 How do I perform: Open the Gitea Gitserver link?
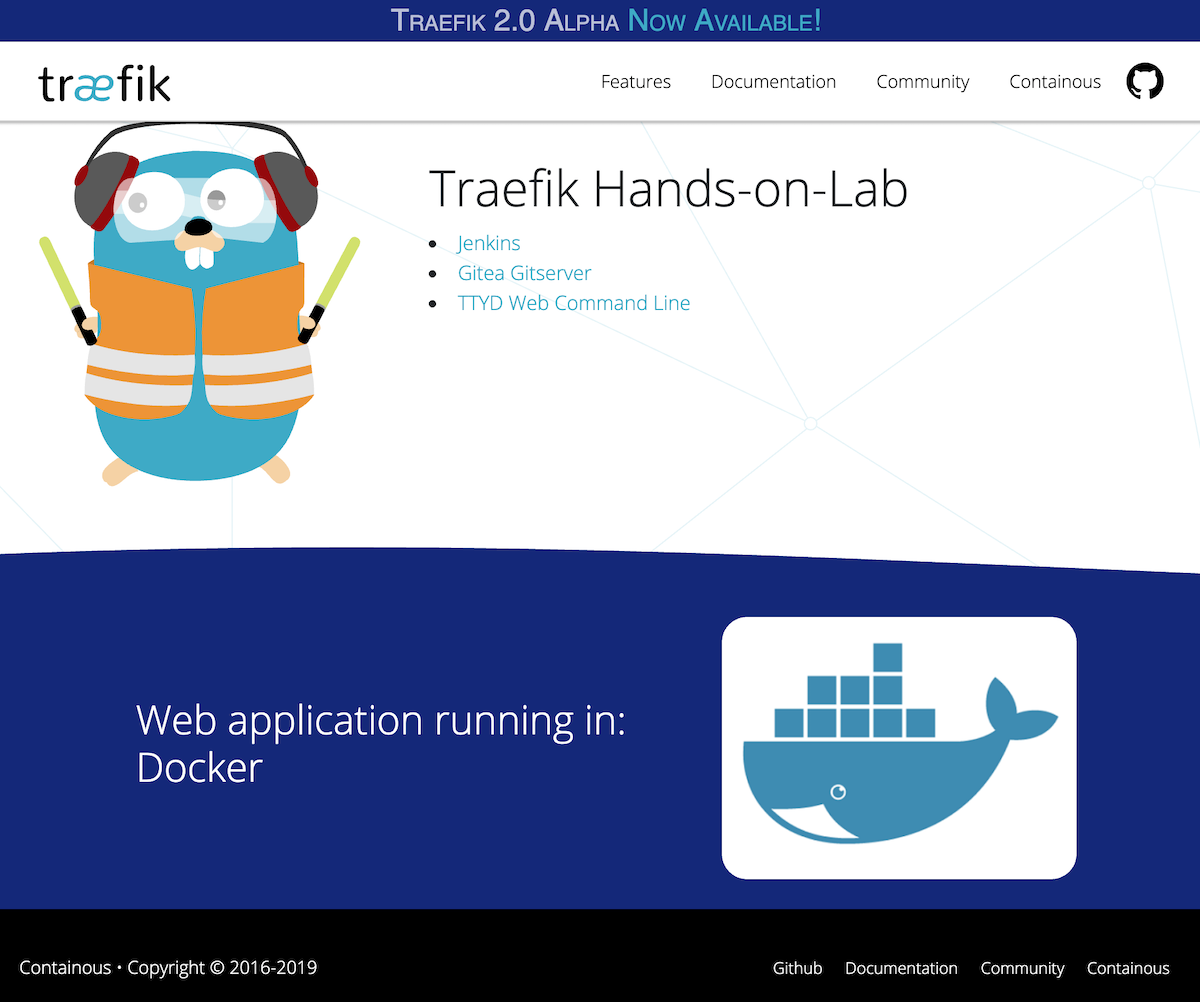524,273
